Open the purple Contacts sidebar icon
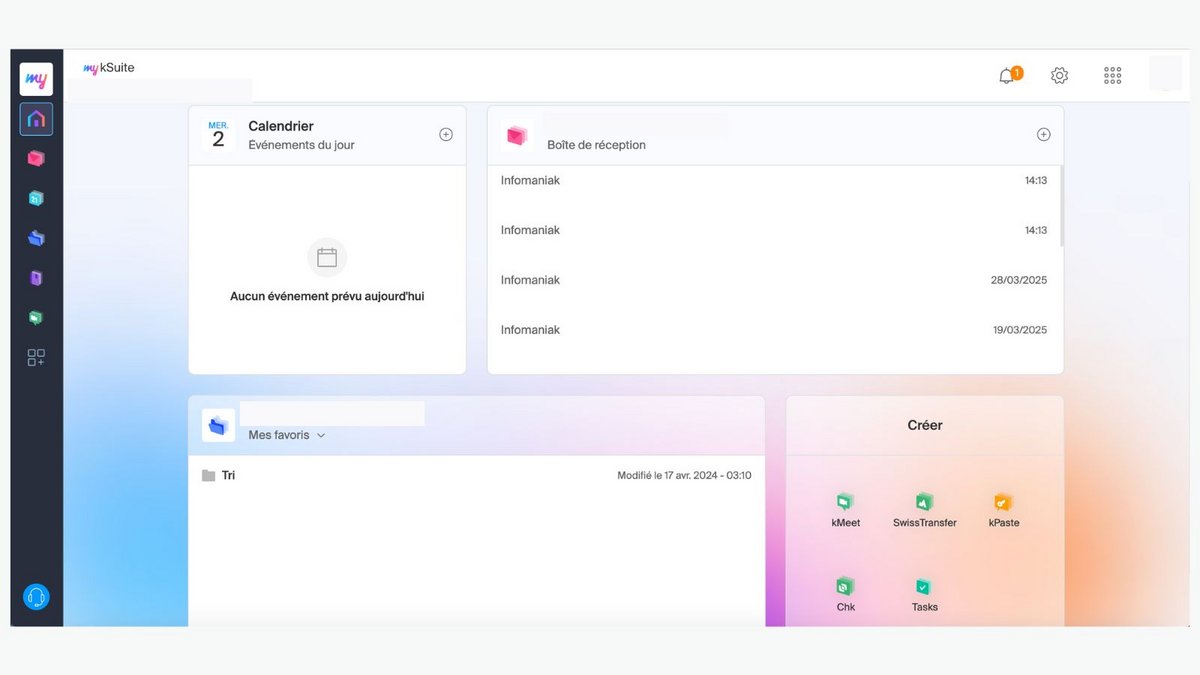 [x=36, y=278]
